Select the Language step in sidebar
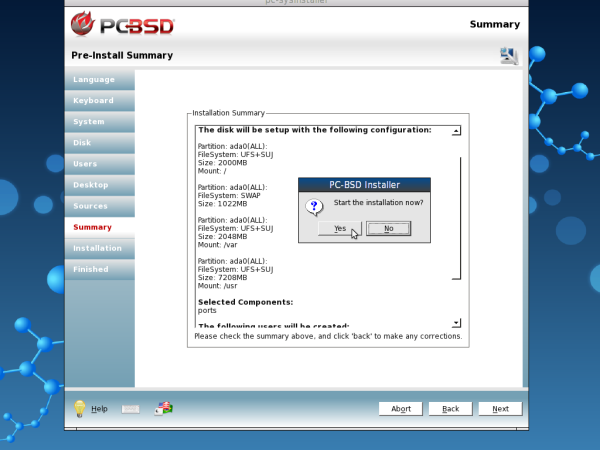600x450 pixels. point(100,80)
